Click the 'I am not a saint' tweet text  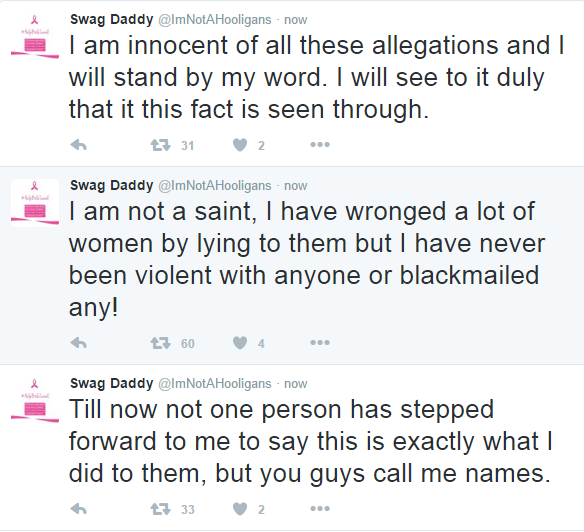[307, 259]
